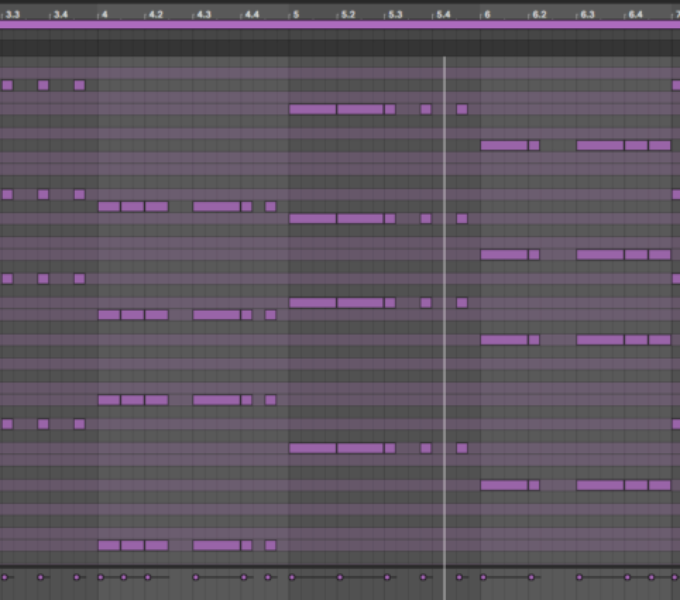Click the bar 6 marker in the ruler
680x600 pixels.
tap(487, 15)
